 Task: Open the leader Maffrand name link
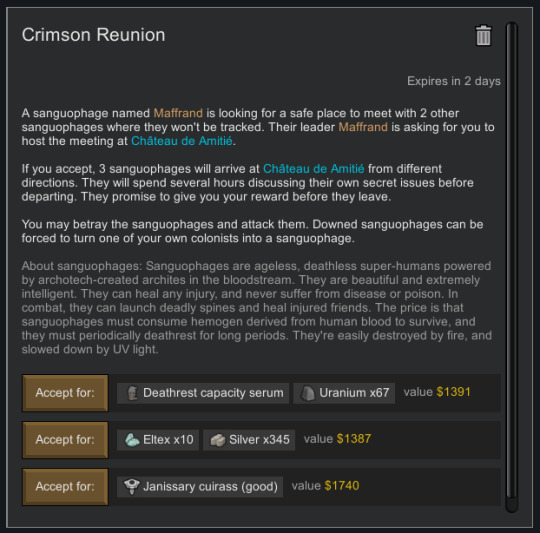(x=363, y=127)
